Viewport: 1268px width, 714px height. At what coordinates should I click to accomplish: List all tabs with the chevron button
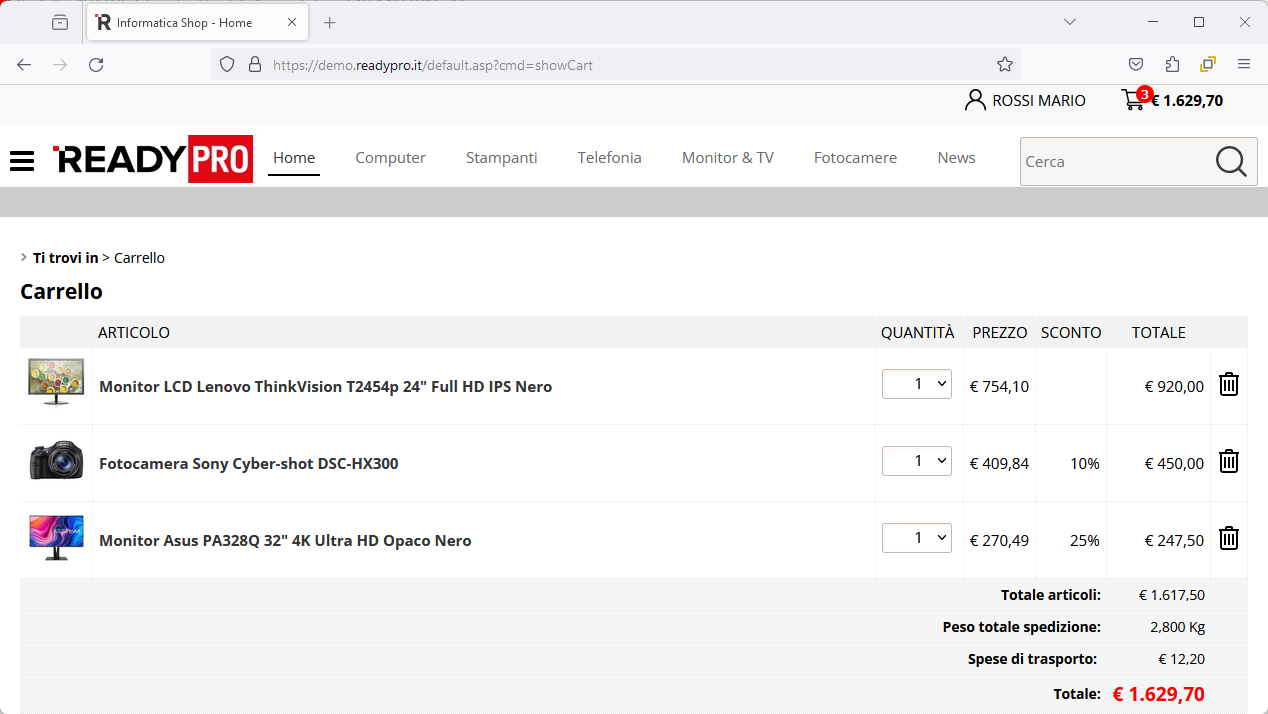pos(1070,22)
